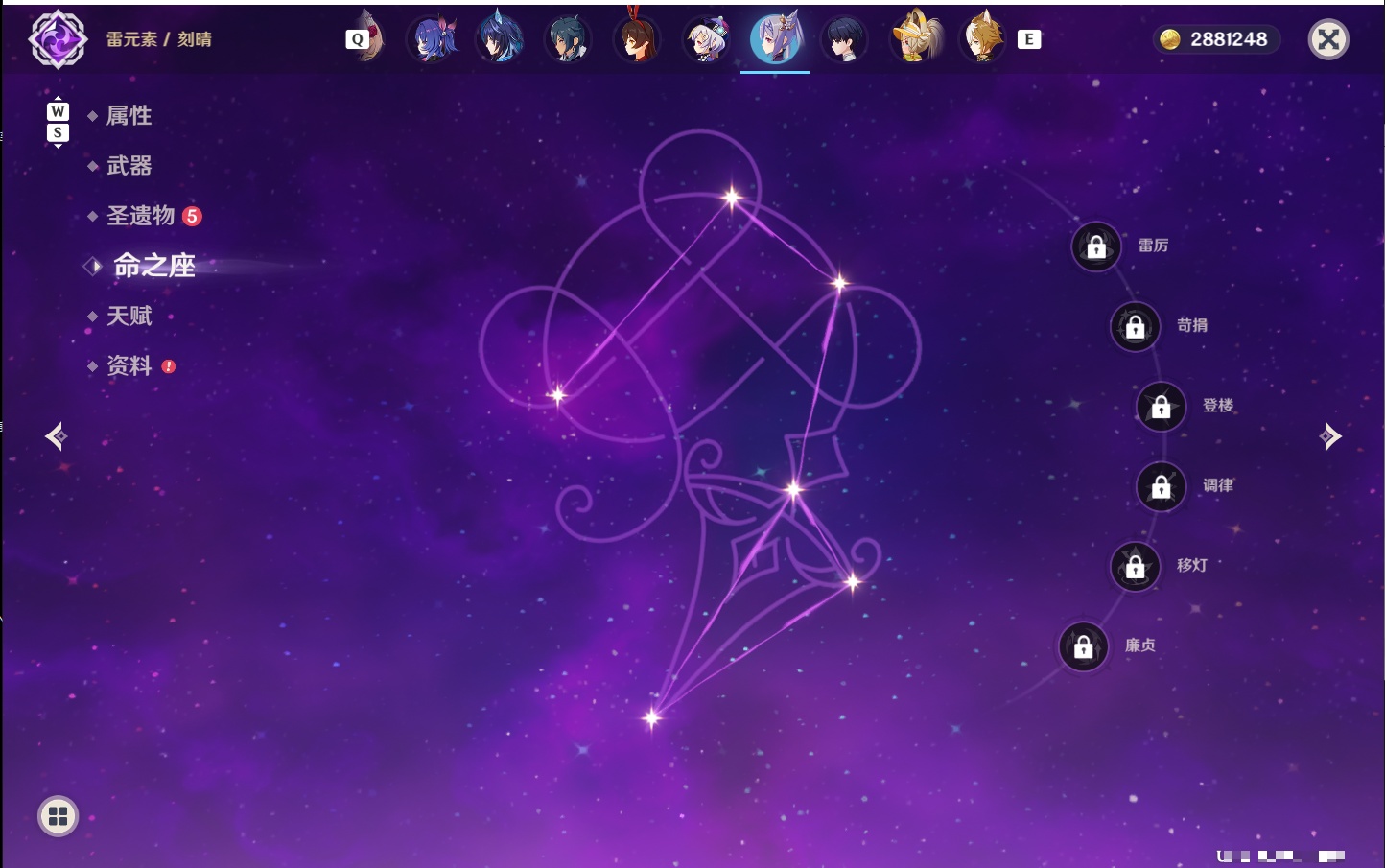Screen dimensions: 1385x868
Task: Click the Electro element emblem icon
Action: (x=58, y=39)
